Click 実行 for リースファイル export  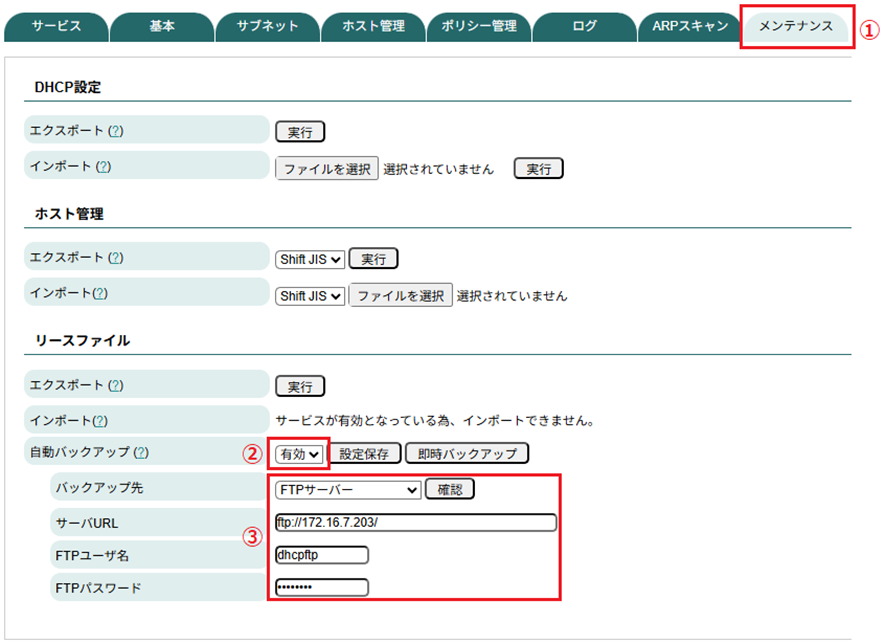(x=300, y=386)
